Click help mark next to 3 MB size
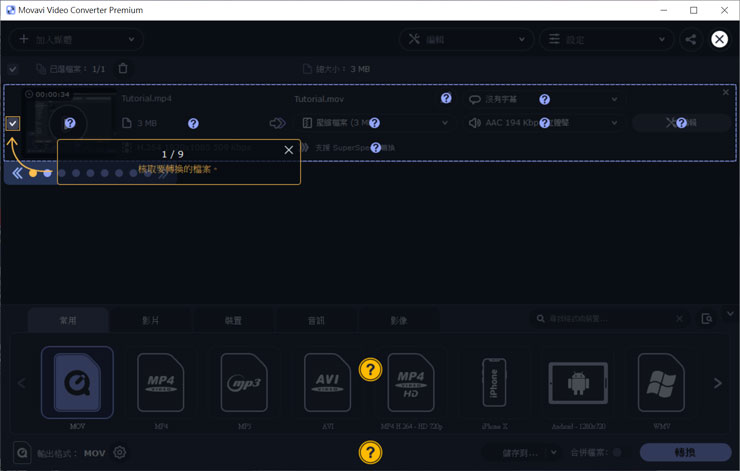The height and width of the screenshot is (471, 740). [193, 124]
